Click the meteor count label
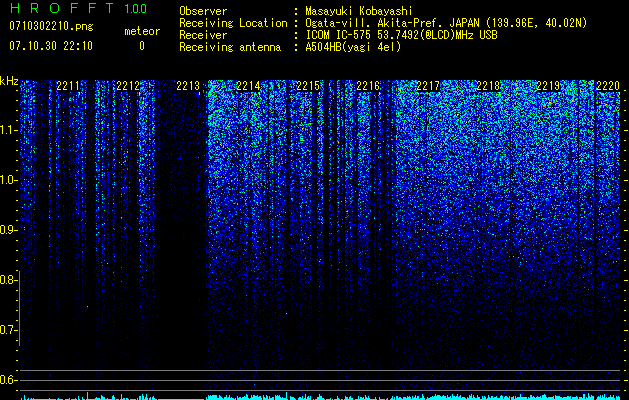This screenshot has height=400, width=629. point(142,31)
